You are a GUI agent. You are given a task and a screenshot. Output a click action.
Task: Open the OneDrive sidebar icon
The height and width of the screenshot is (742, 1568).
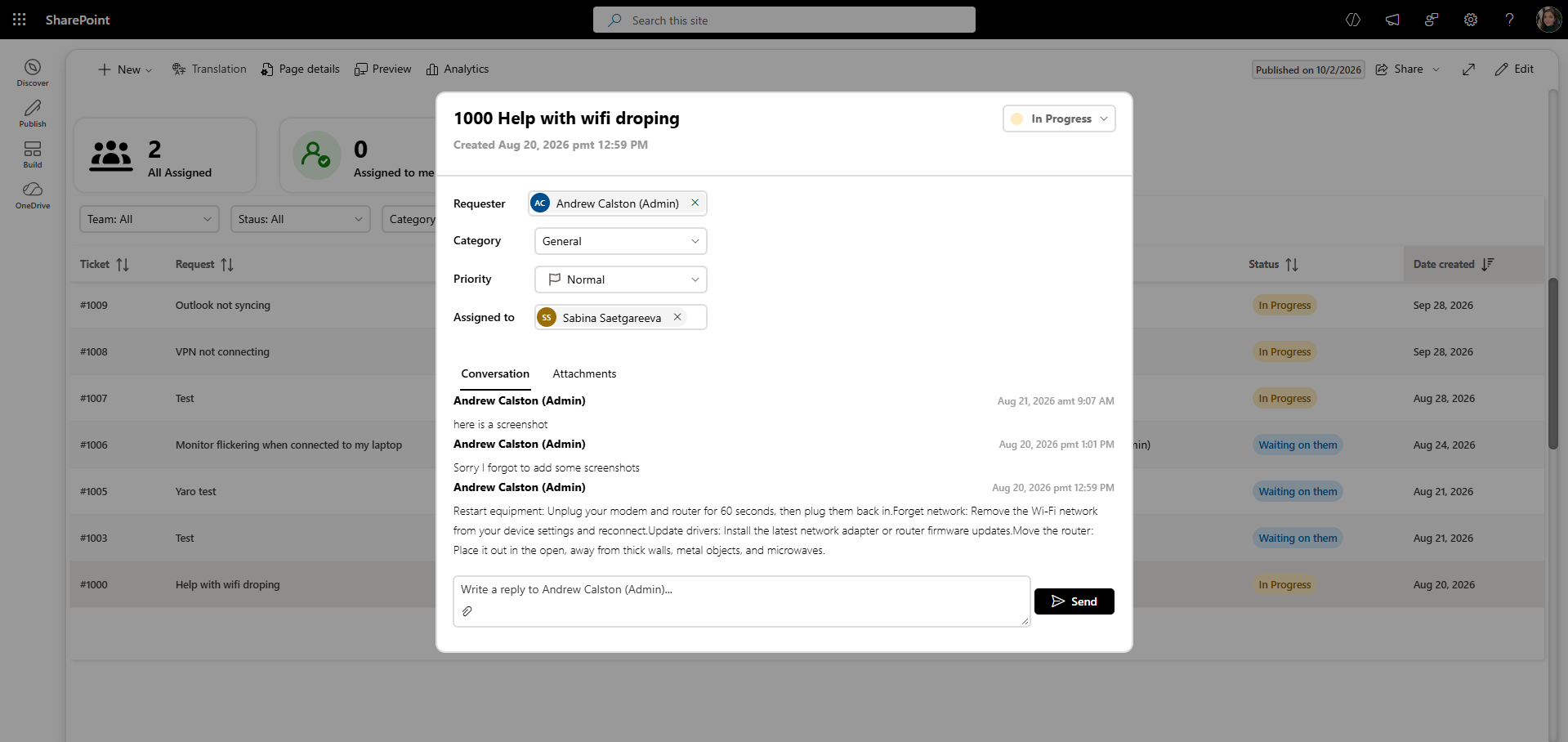[33, 195]
